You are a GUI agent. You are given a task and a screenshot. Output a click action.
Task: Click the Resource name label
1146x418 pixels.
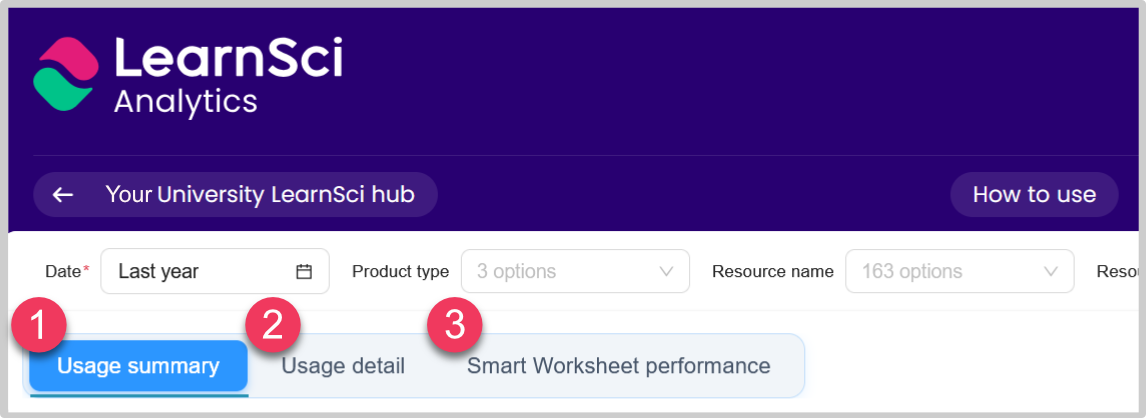click(x=772, y=271)
